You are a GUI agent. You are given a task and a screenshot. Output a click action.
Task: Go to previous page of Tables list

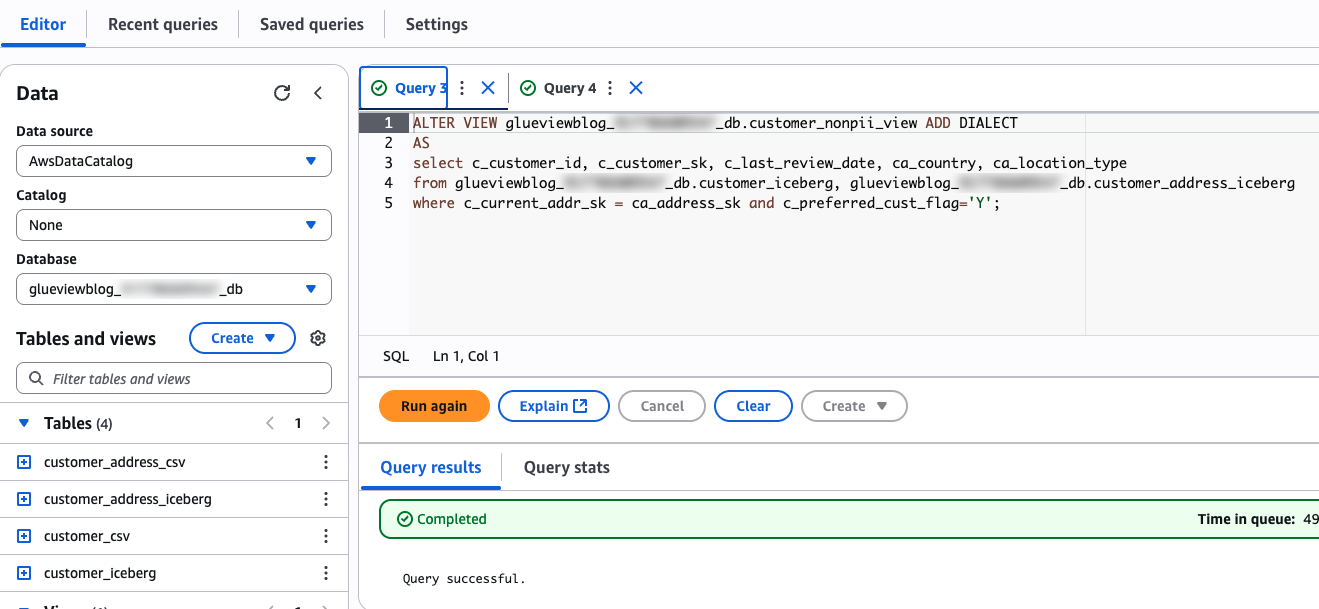tap(270, 423)
